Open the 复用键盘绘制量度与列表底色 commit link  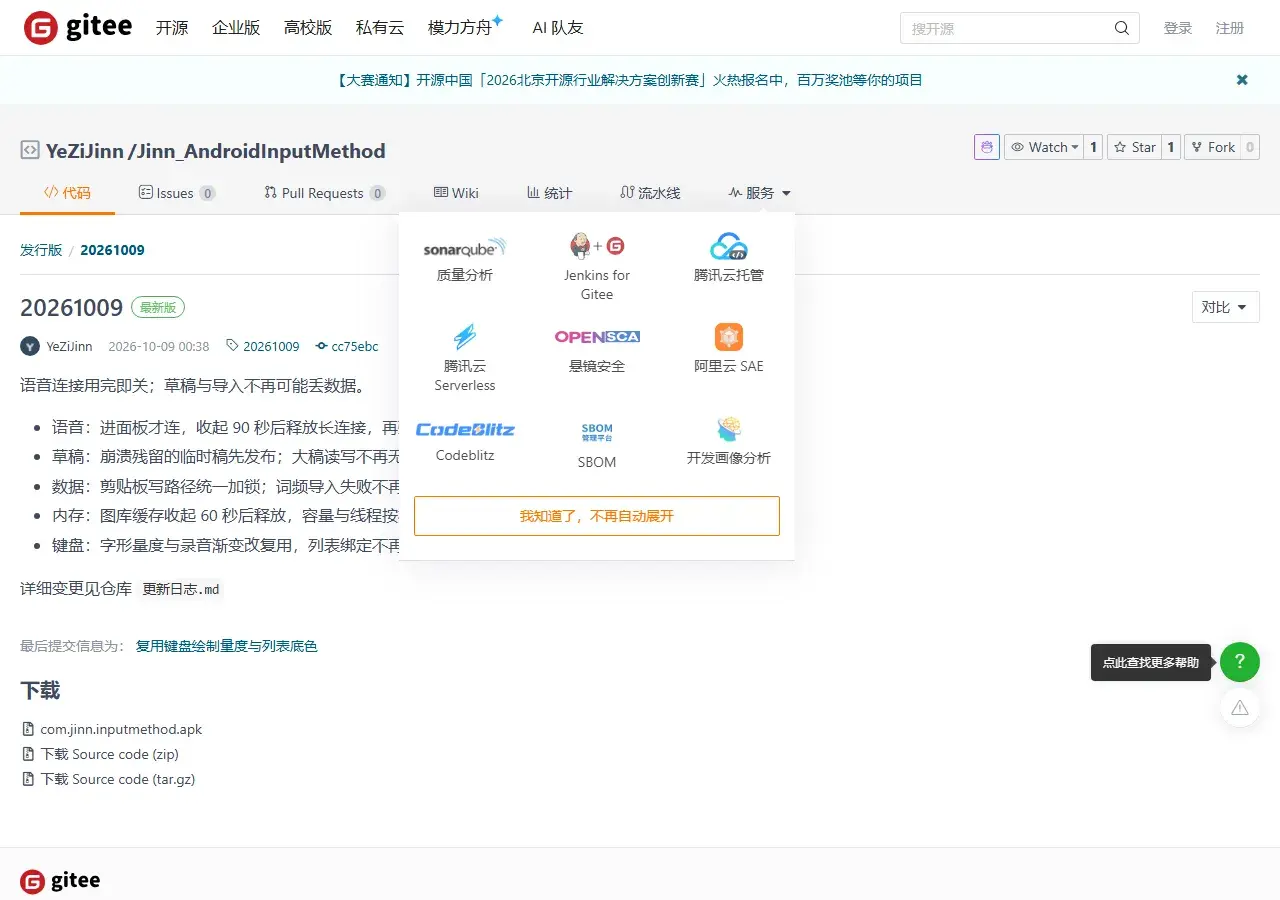(x=226, y=646)
